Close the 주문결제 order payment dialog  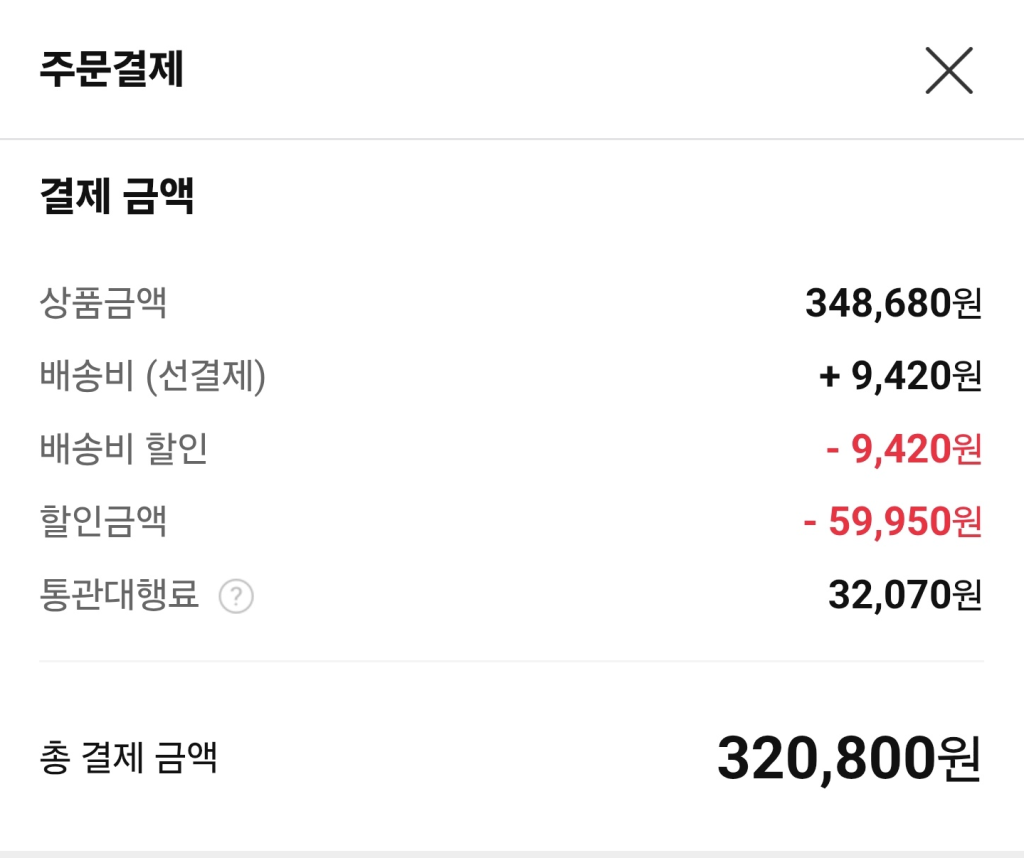[948, 71]
